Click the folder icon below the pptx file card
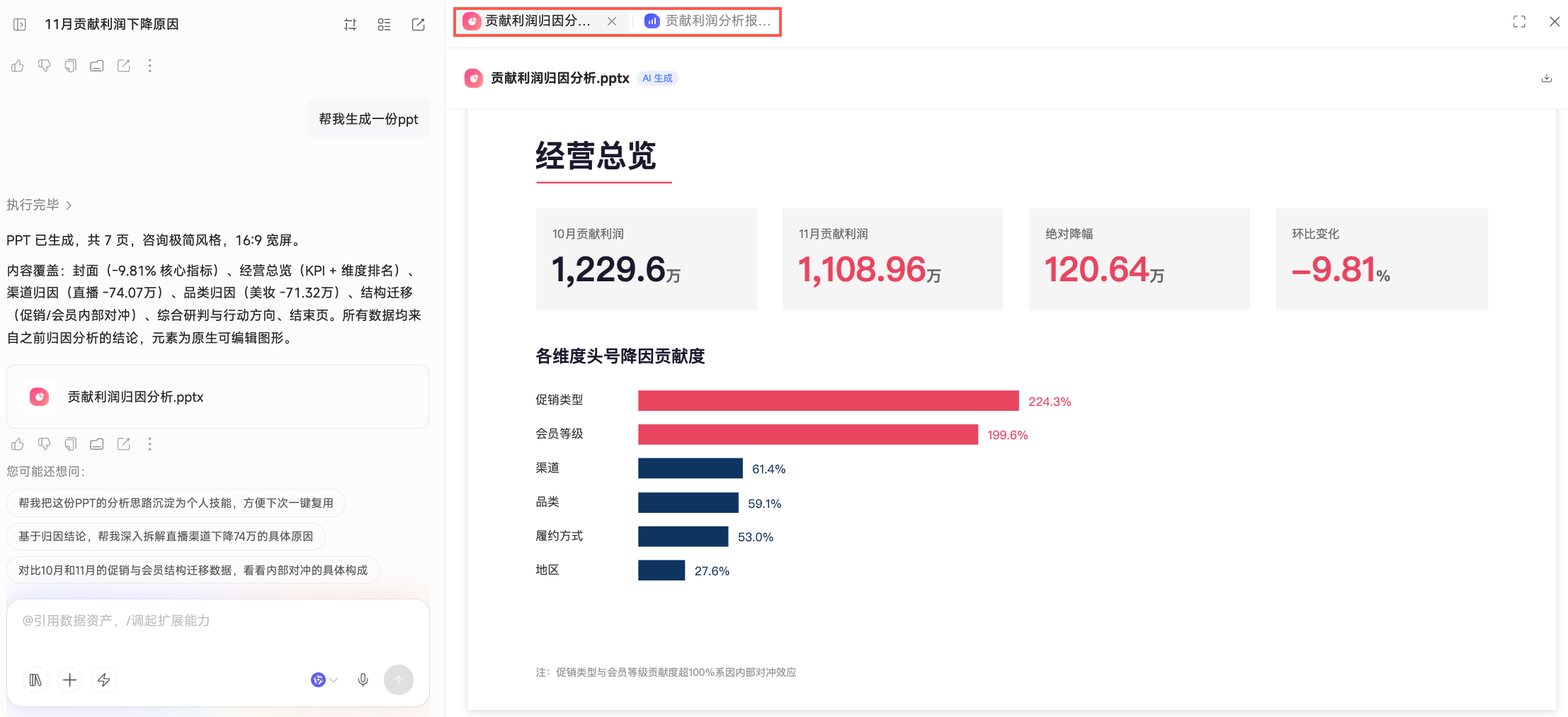 (x=97, y=444)
